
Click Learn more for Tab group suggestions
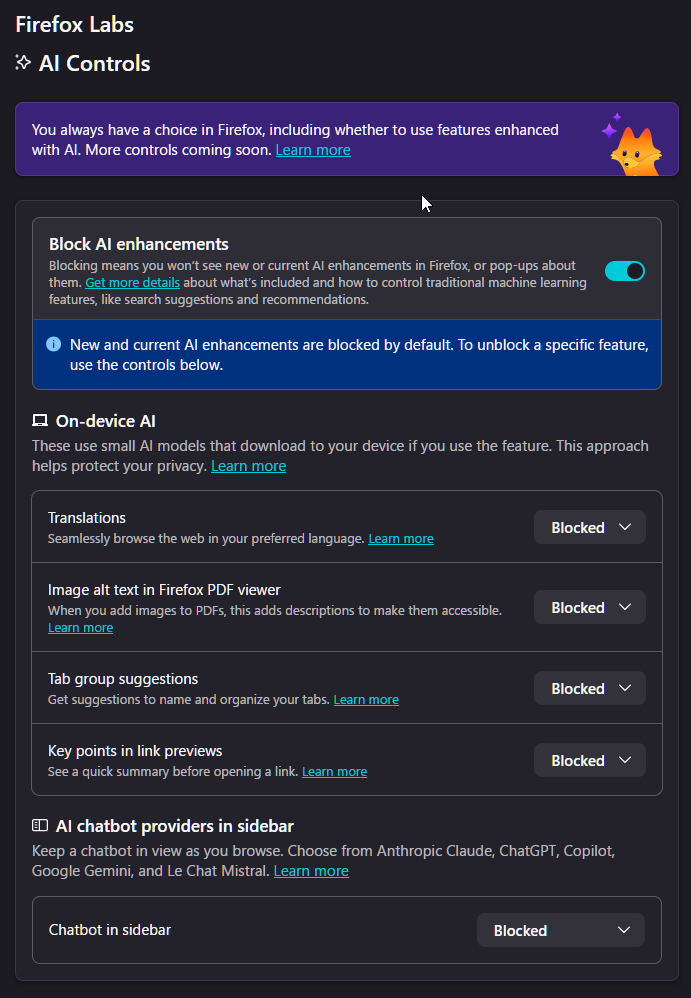366,699
